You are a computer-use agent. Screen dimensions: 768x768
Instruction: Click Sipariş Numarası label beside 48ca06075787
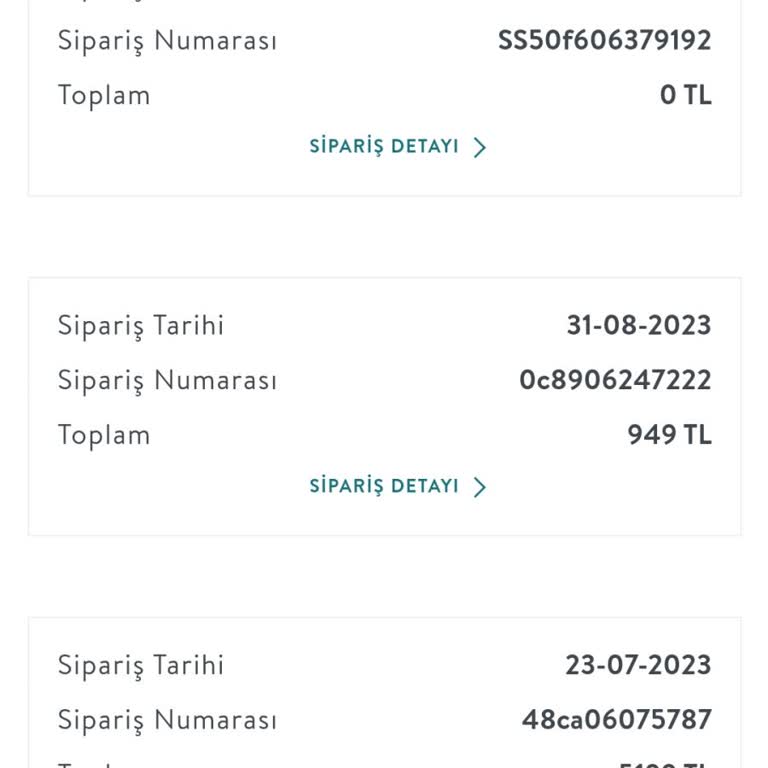click(167, 720)
